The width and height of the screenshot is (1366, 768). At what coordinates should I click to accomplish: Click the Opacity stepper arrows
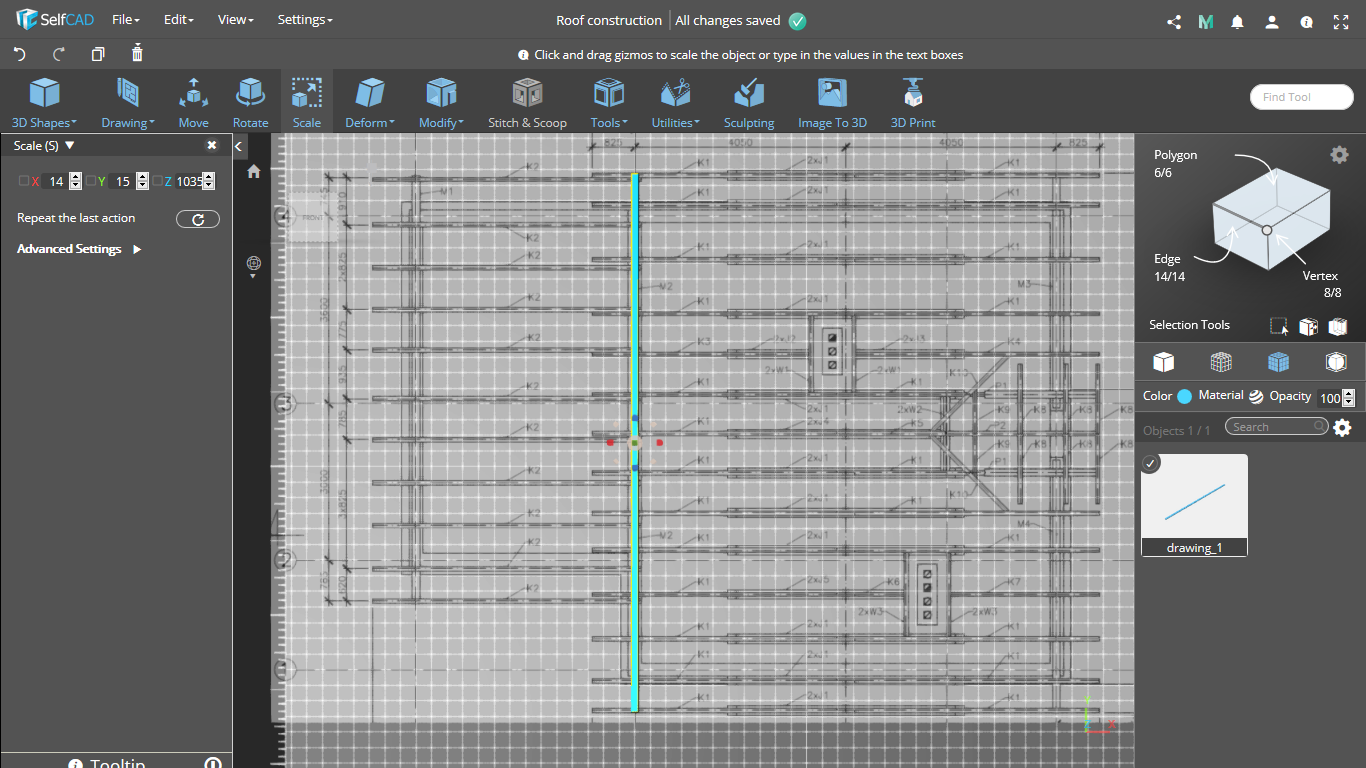pos(1348,398)
